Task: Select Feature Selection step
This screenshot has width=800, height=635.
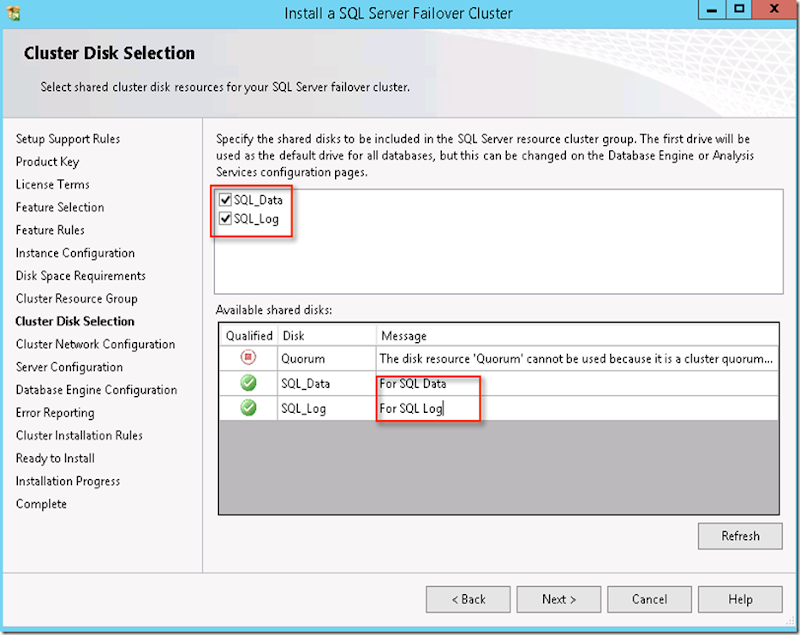Action: click(x=60, y=207)
